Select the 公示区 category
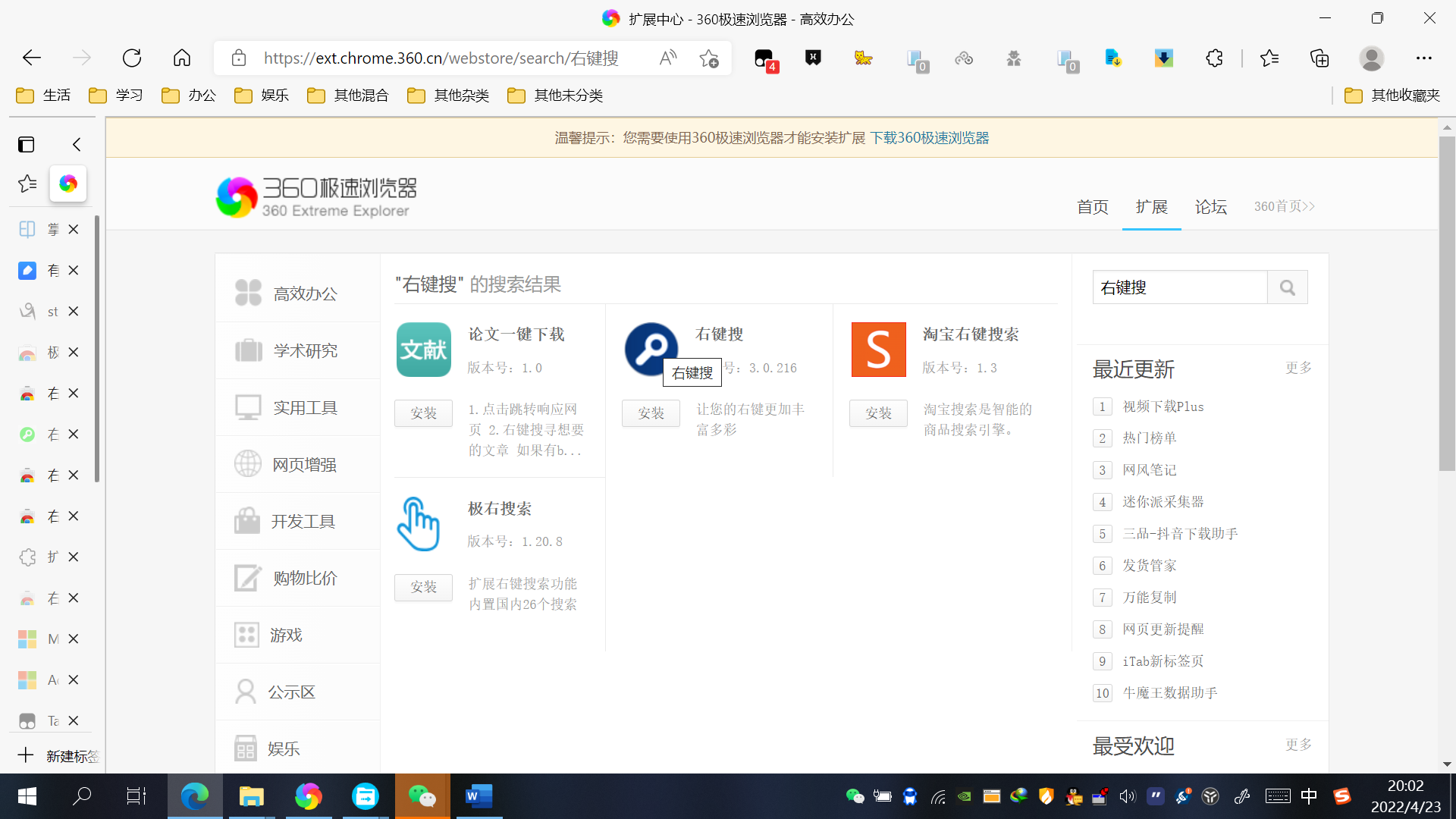1456x819 pixels. tap(297, 692)
